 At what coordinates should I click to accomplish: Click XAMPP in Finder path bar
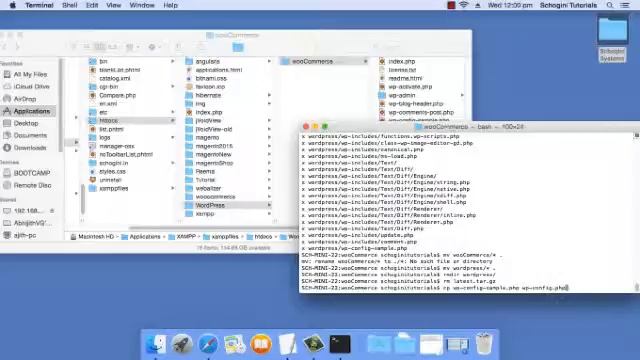coord(182,237)
